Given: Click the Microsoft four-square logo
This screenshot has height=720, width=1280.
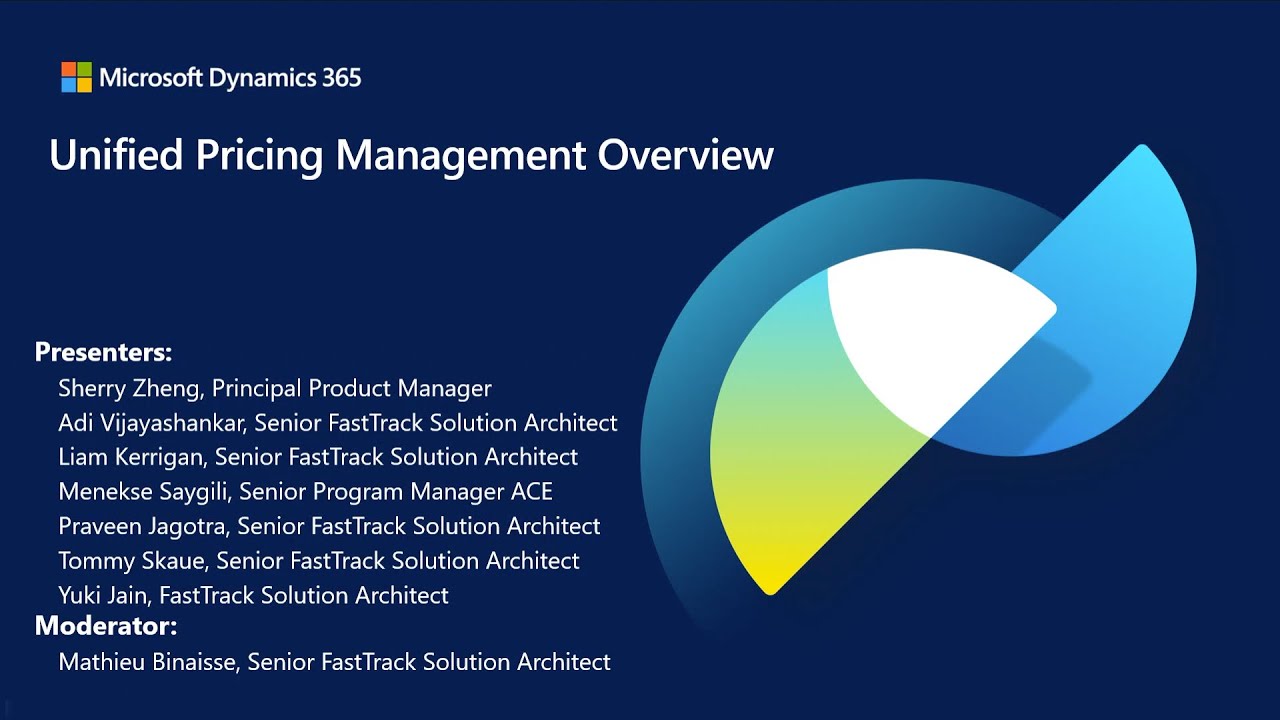Looking at the screenshot, I should pyautogui.click(x=76, y=77).
